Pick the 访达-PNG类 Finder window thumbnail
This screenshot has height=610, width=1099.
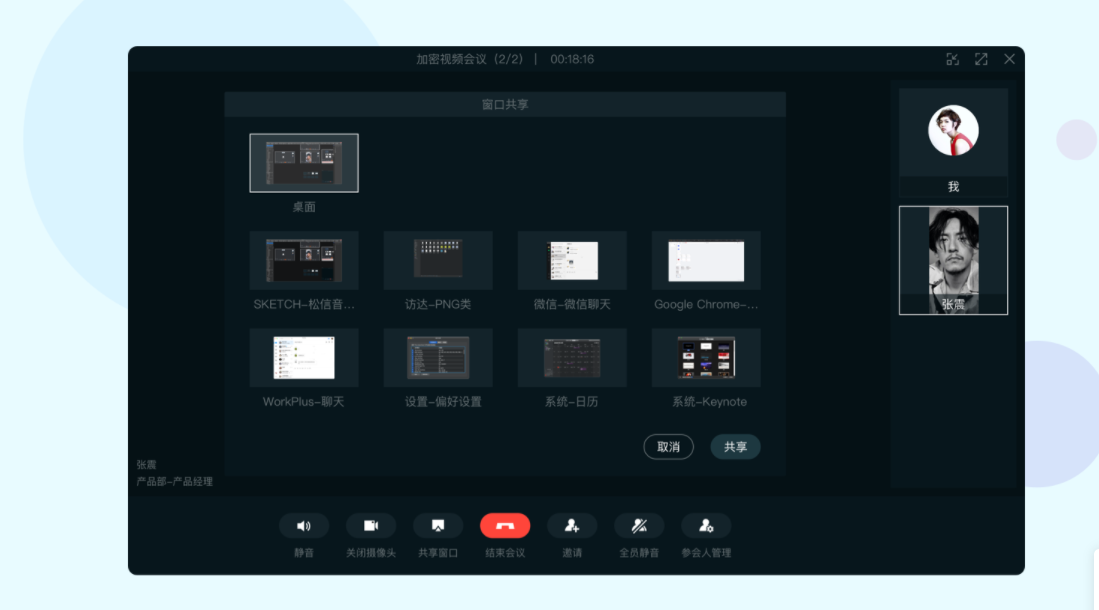click(438, 260)
